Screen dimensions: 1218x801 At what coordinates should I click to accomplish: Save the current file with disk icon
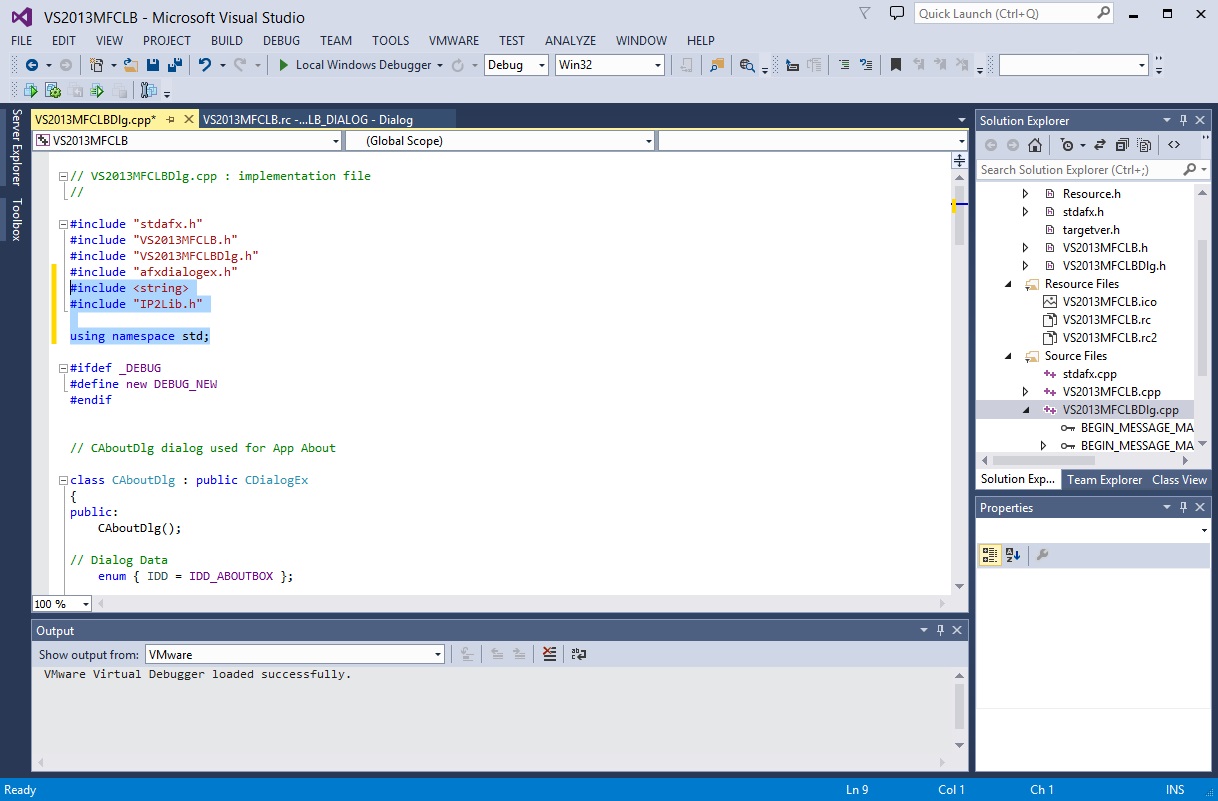[x=153, y=65]
